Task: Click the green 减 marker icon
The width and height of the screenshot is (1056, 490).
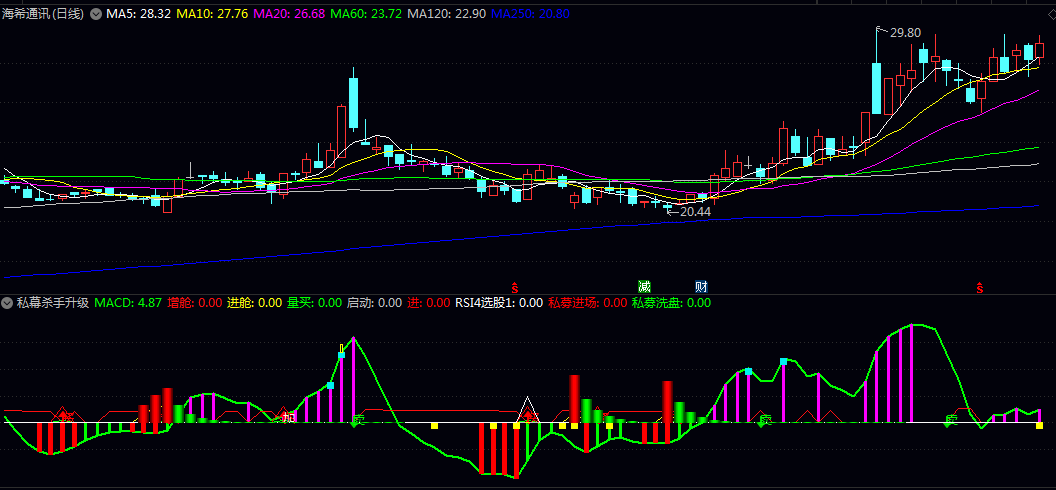Action: [x=644, y=287]
